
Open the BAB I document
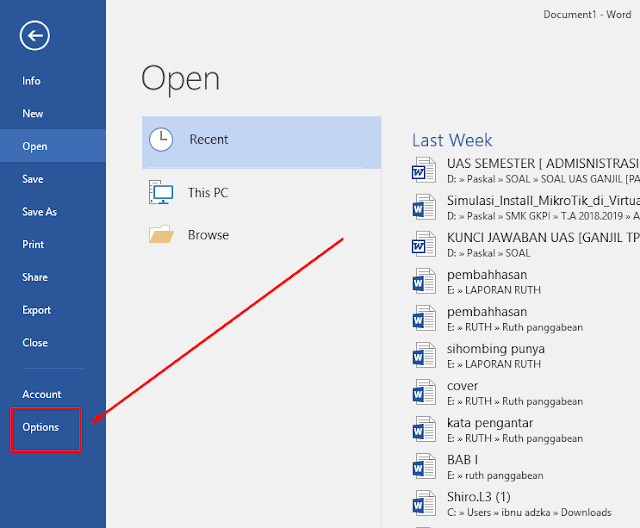click(x=462, y=460)
